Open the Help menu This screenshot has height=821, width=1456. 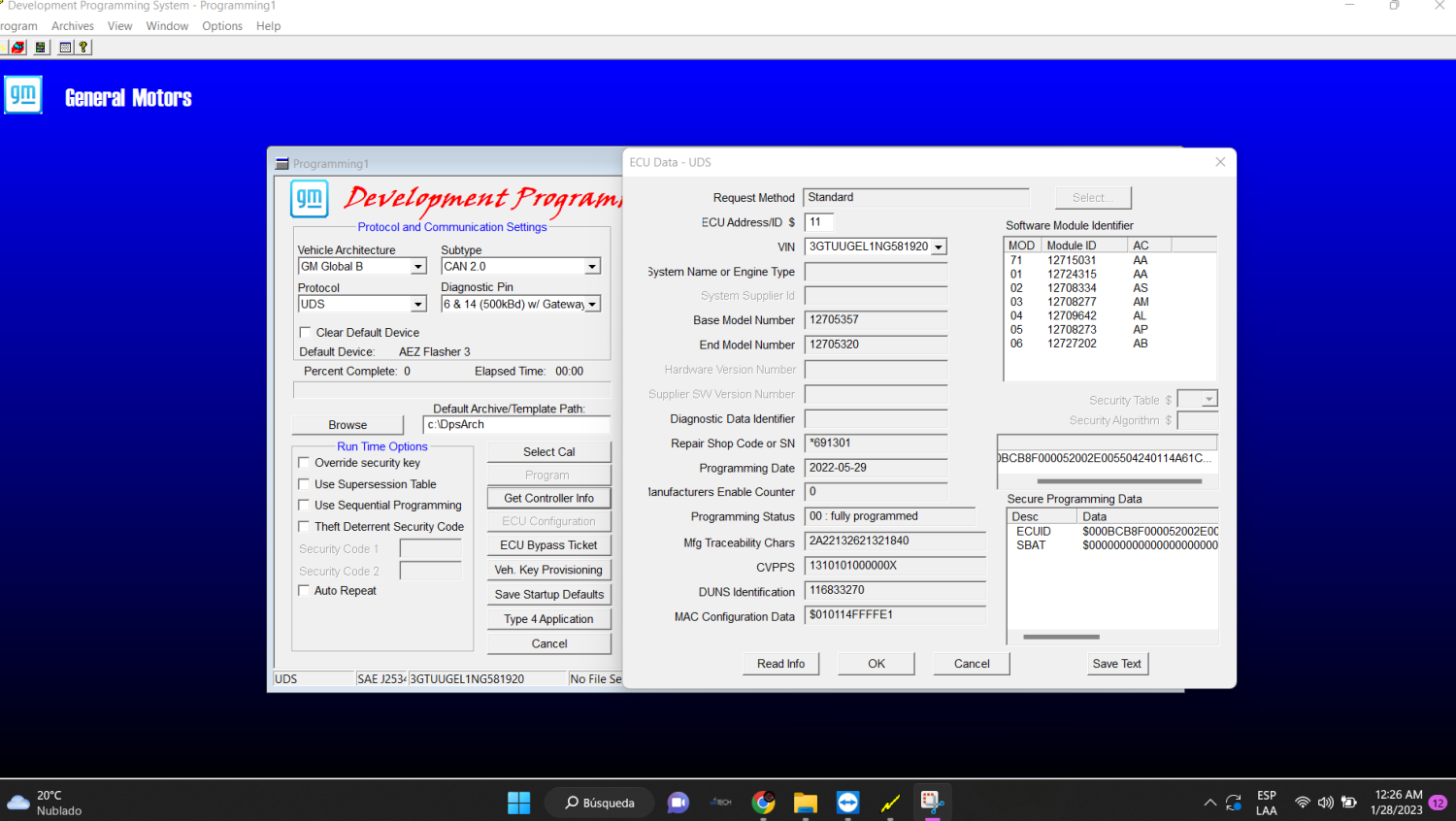point(269,26)
